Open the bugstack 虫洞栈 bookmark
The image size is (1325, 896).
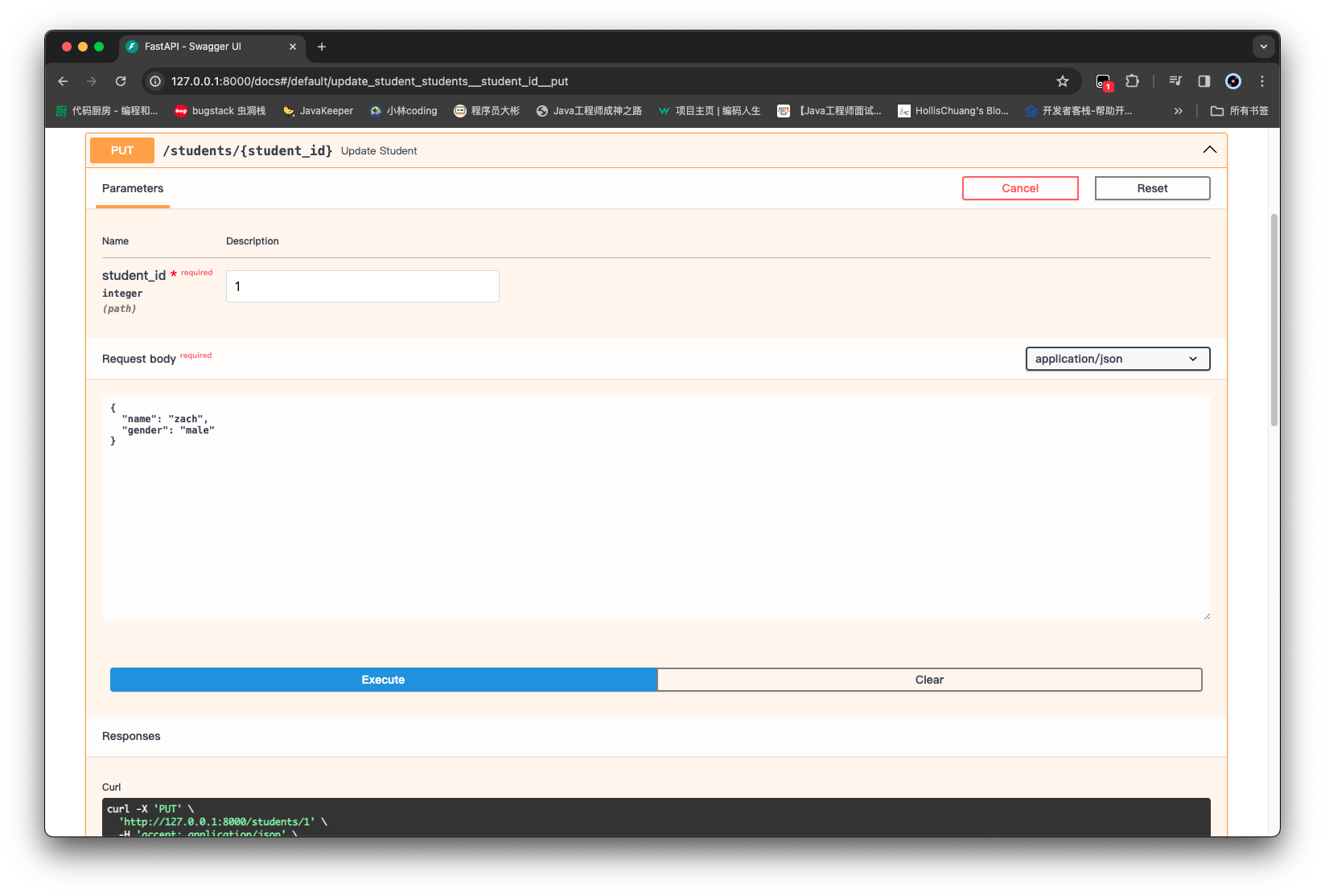[x=220, y=111]
